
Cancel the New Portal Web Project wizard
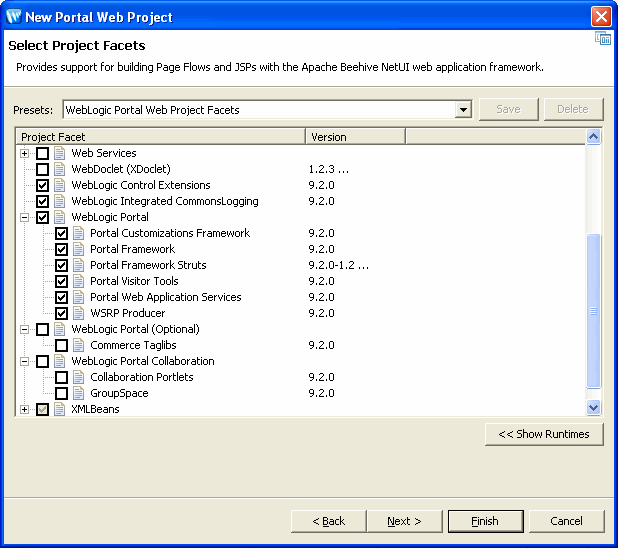pyautogui.click(x=566, y=521)
